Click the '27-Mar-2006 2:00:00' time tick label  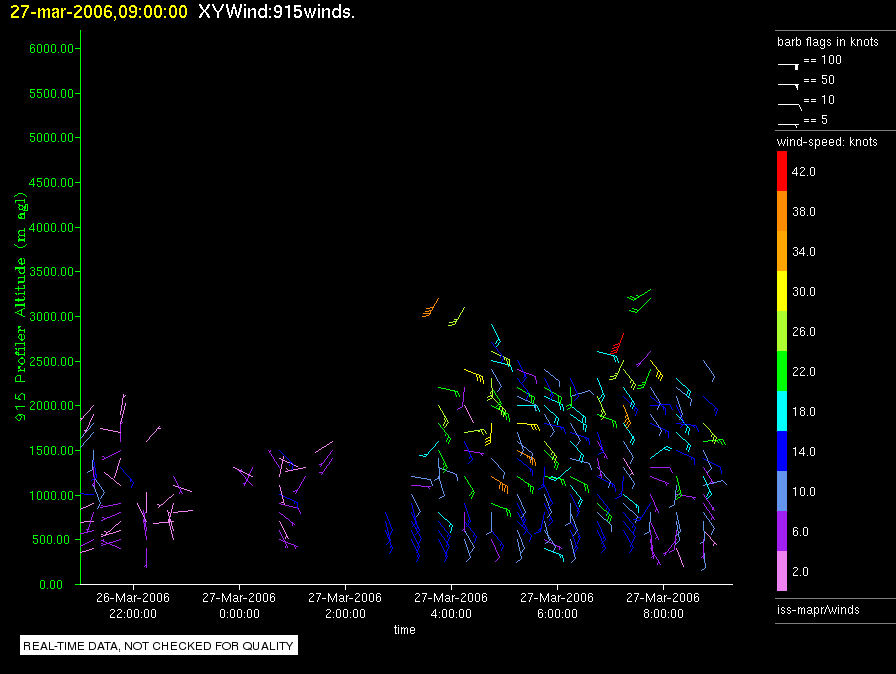345,605
